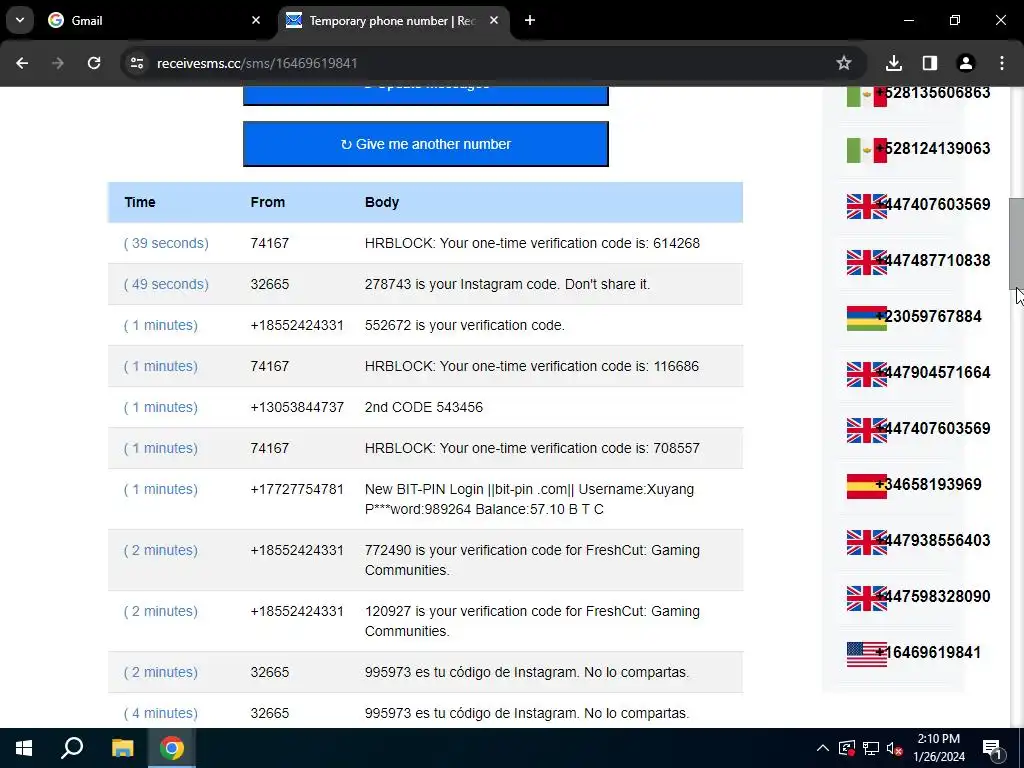The image size is (1024, 768).
Task: Click the Mauritius flag beside +23059767884
Action: click(x=867, y=319)
